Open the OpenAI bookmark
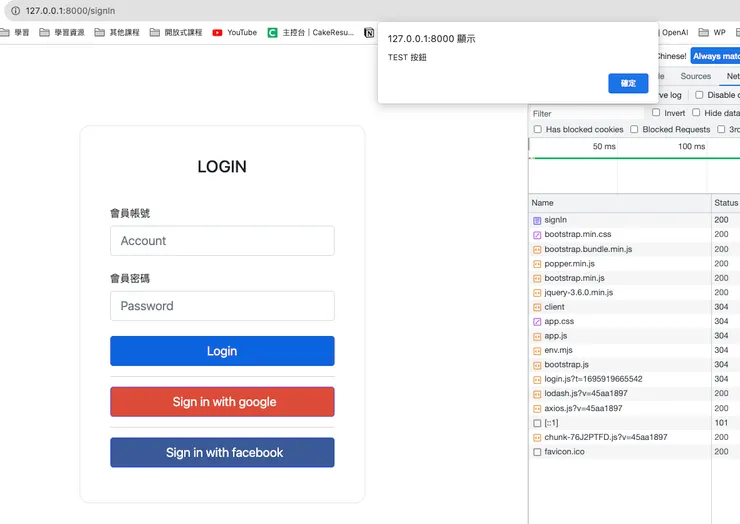The image size is (740, 524). 674,33
